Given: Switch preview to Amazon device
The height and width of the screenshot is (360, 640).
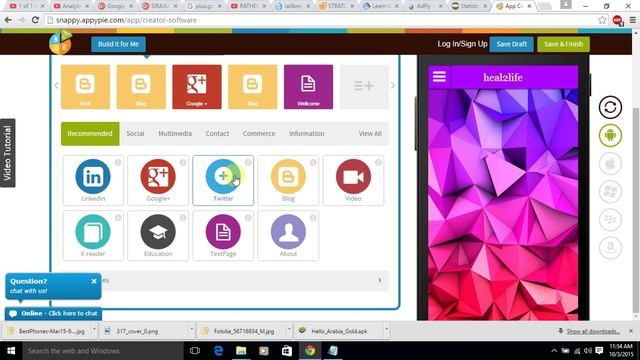Looking at the screenshot, I should 610,247.
